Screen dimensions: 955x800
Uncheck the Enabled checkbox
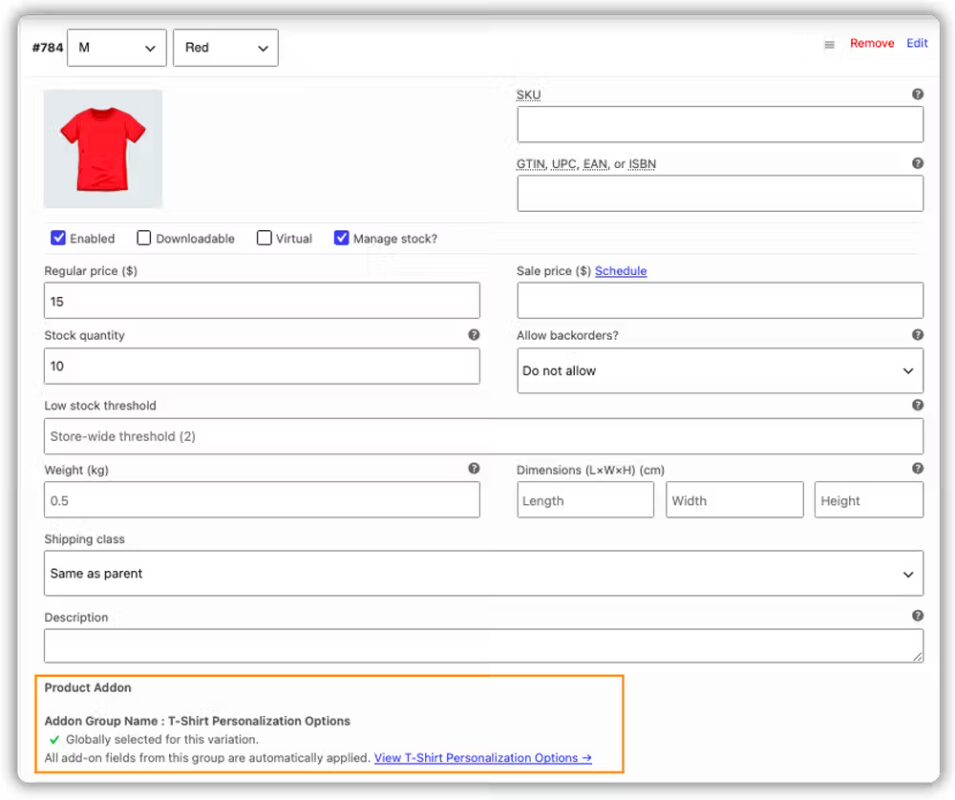tap(58, 237)
